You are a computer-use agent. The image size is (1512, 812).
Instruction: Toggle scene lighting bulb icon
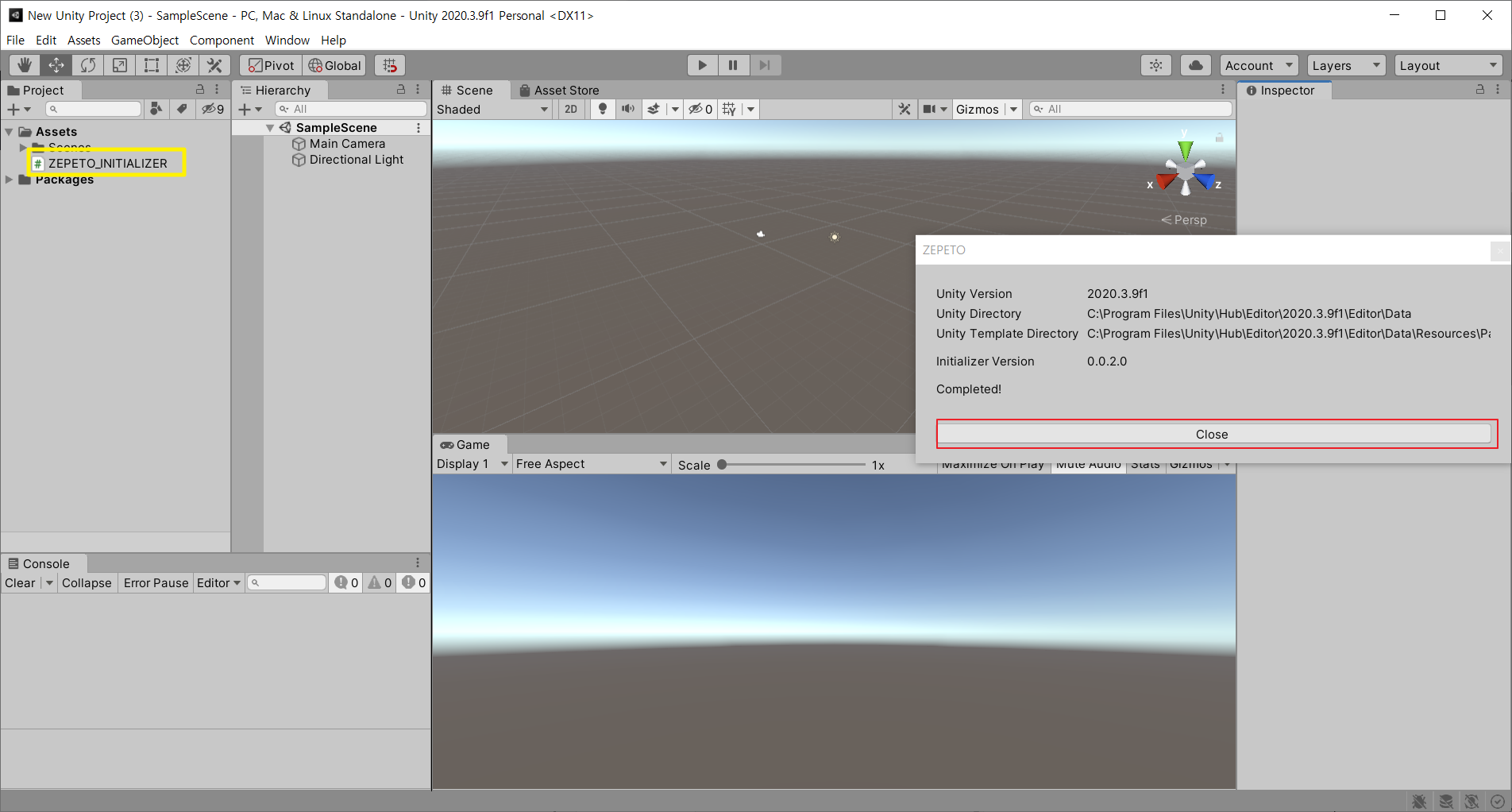coord(603,109)
